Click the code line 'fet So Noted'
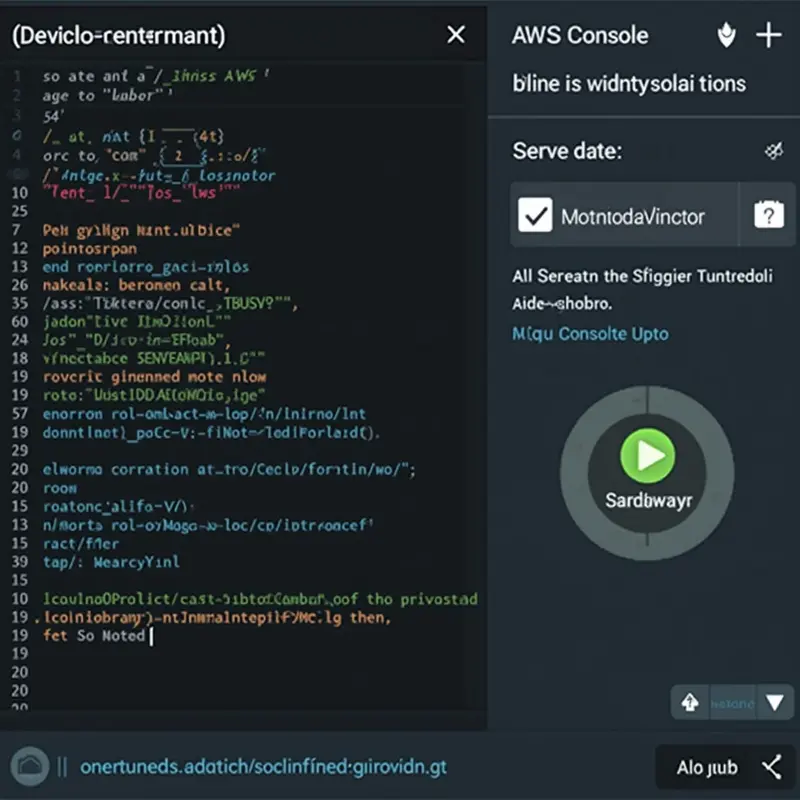The width and height of the screenshot is (800, 800). 94,636
